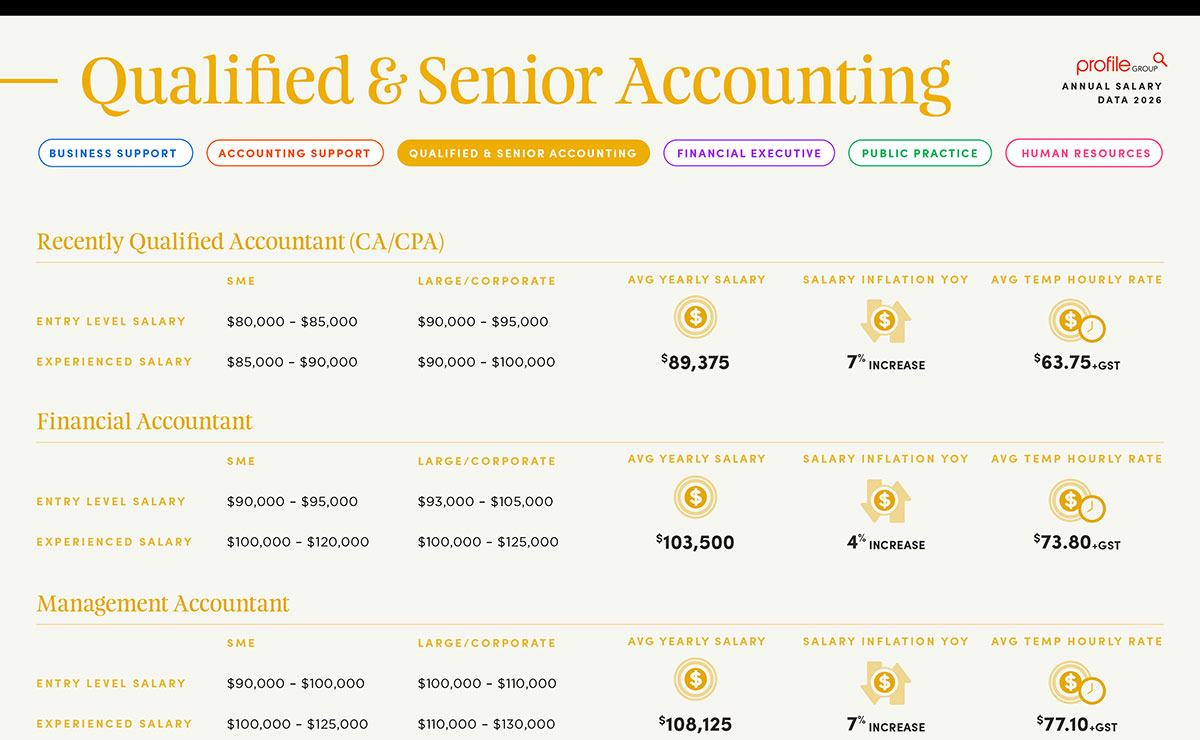
Task: Click Recently Qualified Accountant salary inflation arrows icon
Action: pyautogui.click(x=884, y=321)
